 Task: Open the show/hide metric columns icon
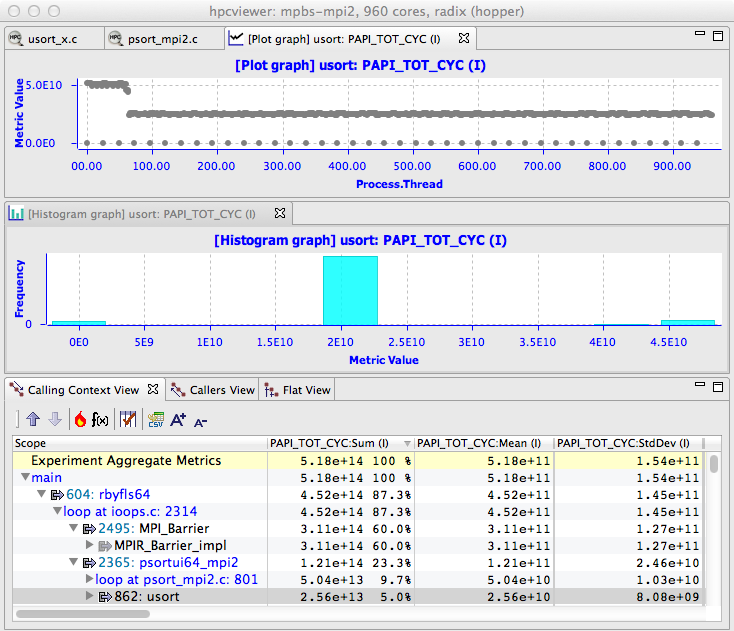pos(127,420)
